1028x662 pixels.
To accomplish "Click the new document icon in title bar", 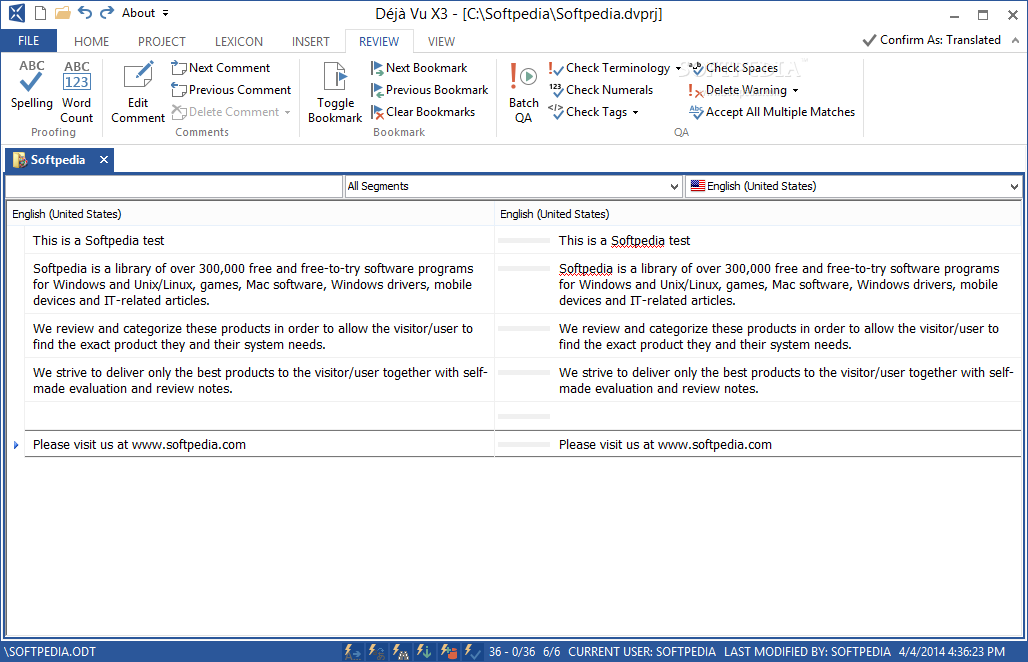I will click(x=41, y=13).
